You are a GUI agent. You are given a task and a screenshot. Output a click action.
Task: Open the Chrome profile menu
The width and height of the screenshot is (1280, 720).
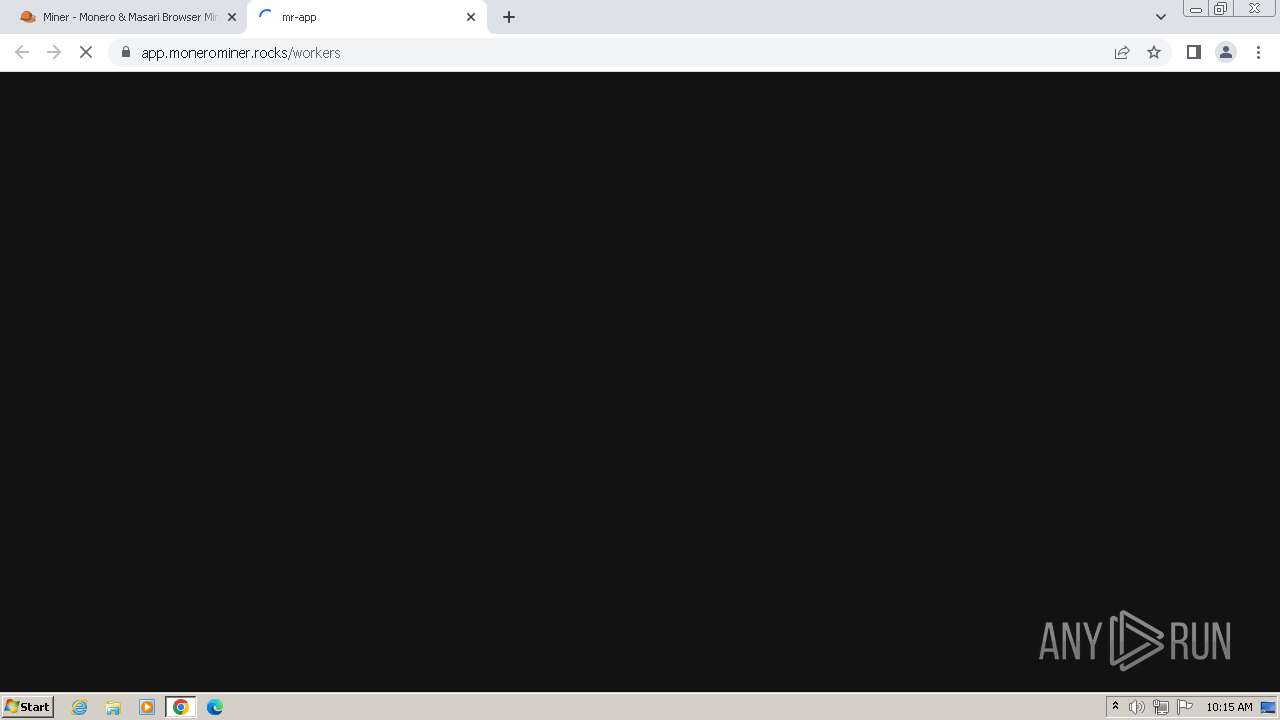pos(1226,52)
